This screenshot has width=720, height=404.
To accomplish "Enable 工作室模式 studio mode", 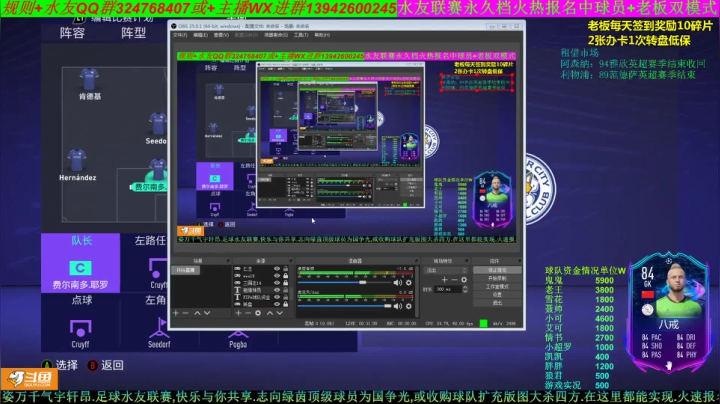I will [497, 286].
